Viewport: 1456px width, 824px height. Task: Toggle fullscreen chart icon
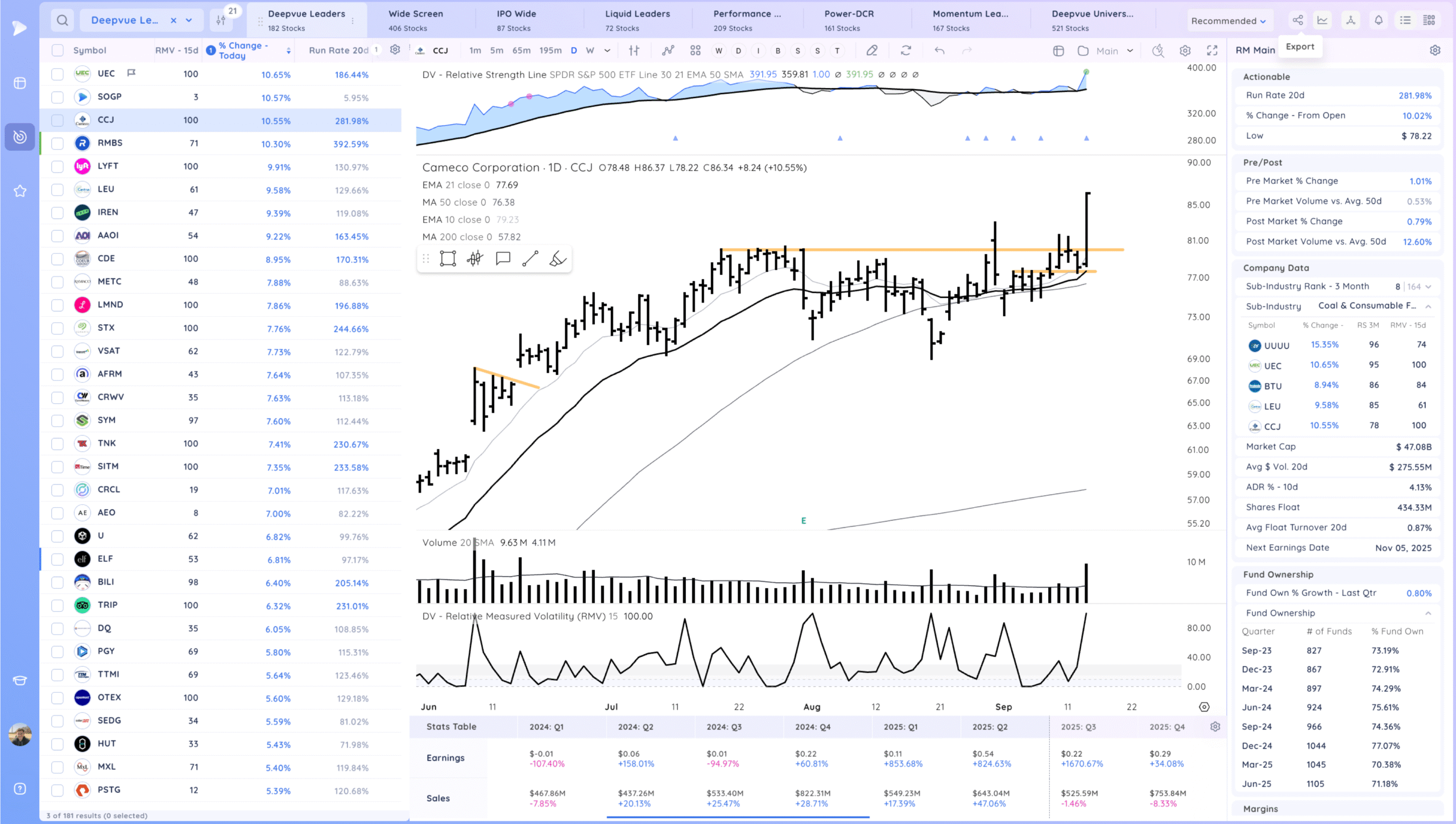pyautogui.click(x=1213, y=51)
